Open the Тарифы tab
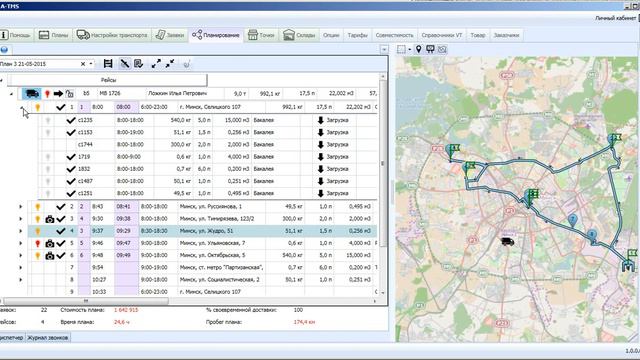This screenshot has height=360, width=640. click(358, 35)
